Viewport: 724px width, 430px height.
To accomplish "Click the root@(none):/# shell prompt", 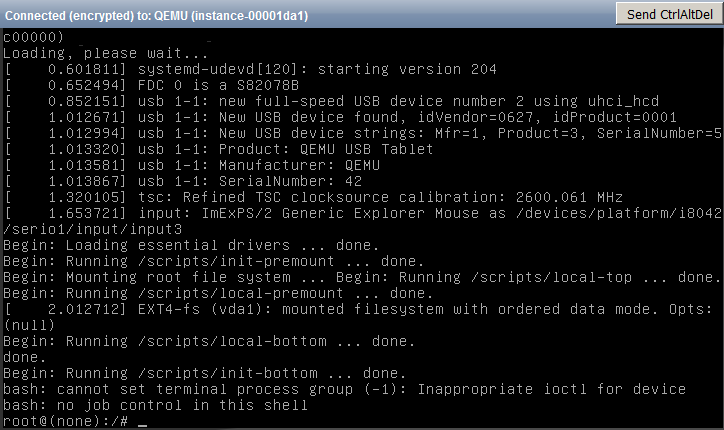I will 66,421.
